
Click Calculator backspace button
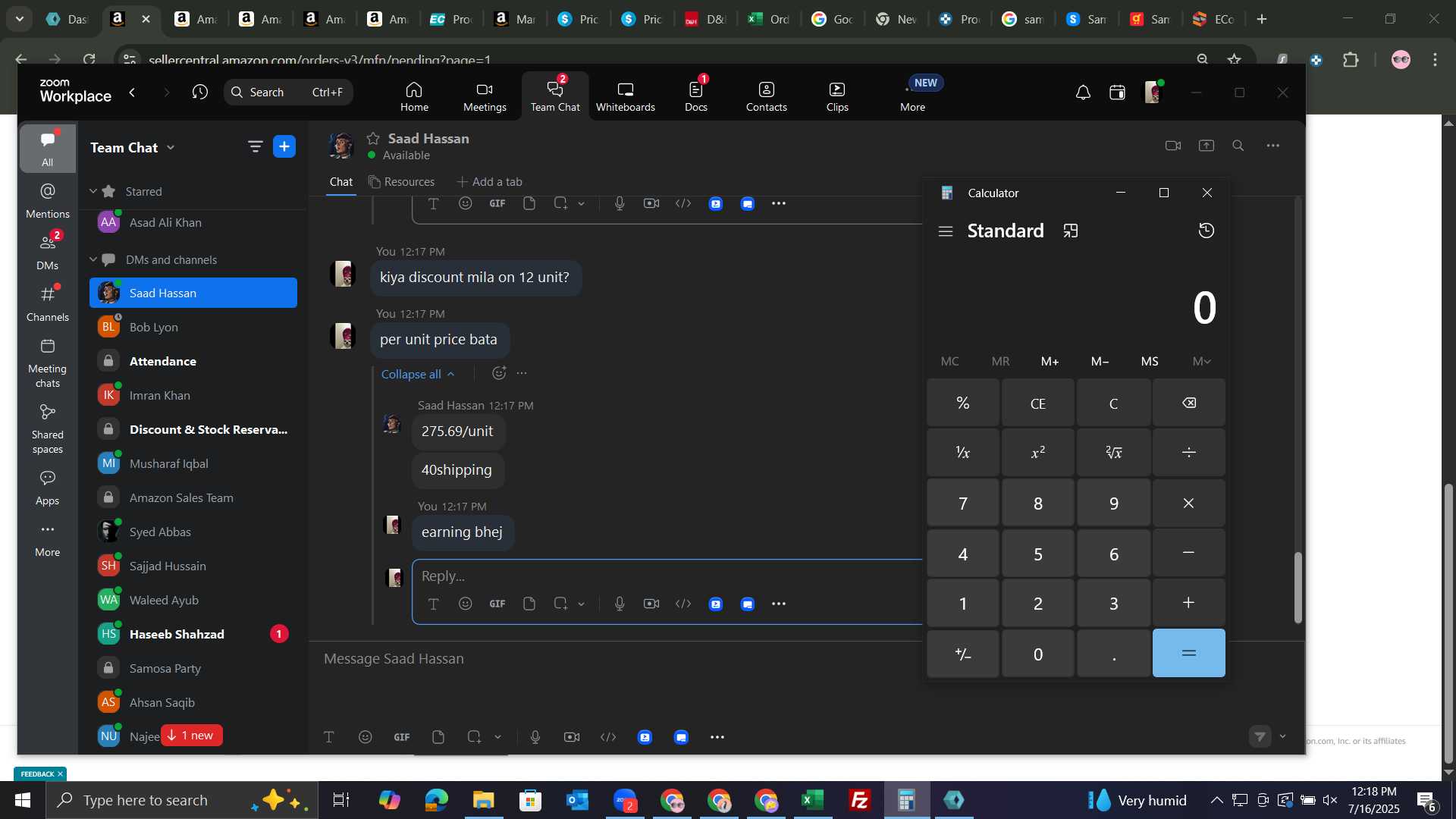coord(1188,403)
